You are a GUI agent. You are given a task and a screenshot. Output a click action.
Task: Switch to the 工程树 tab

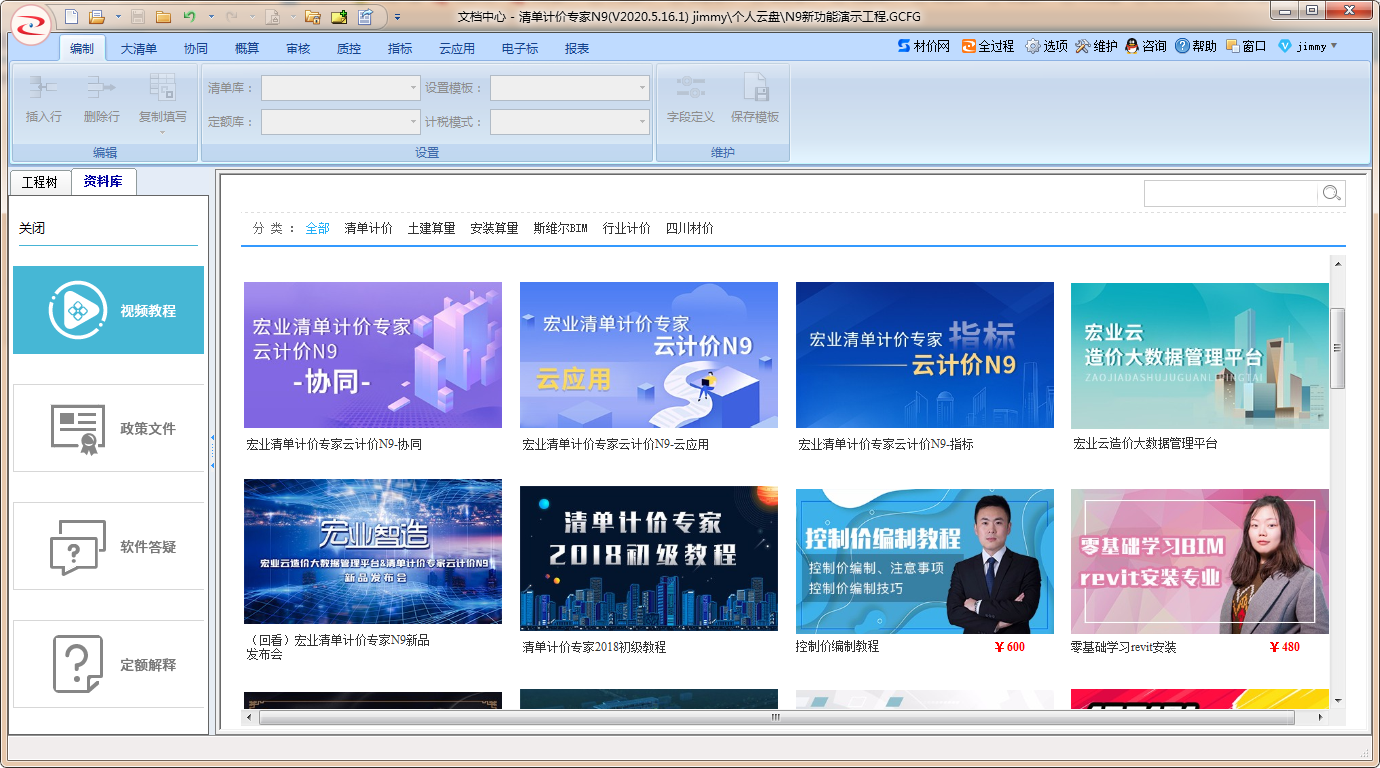click(40, 182)
